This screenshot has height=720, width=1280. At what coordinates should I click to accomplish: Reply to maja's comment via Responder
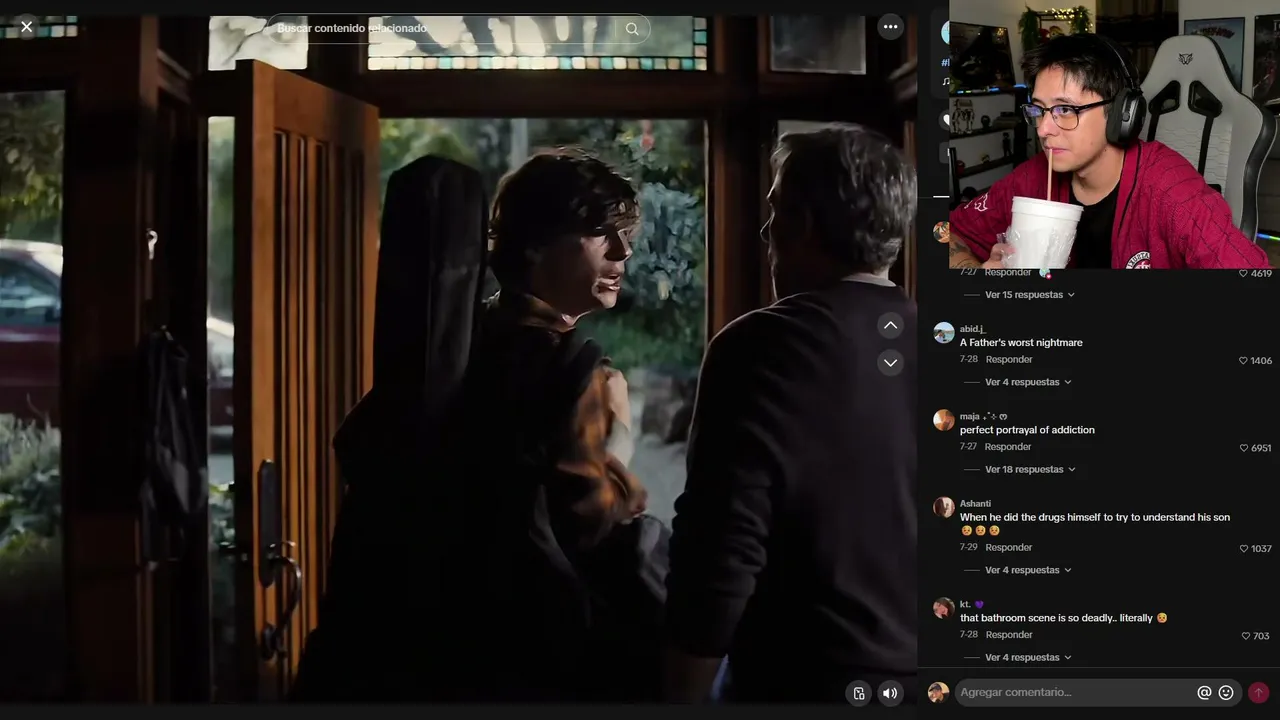pos(1008,447)
